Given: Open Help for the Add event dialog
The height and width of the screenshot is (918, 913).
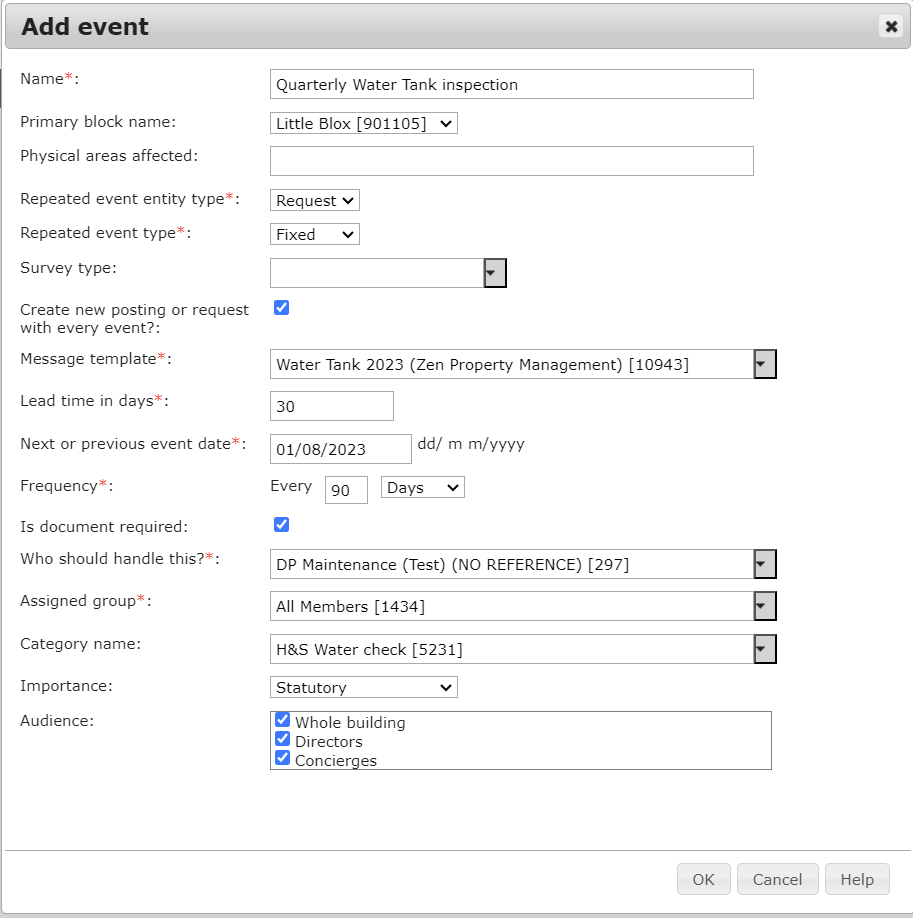Looking at the screenshot, I should coord(857,879).
